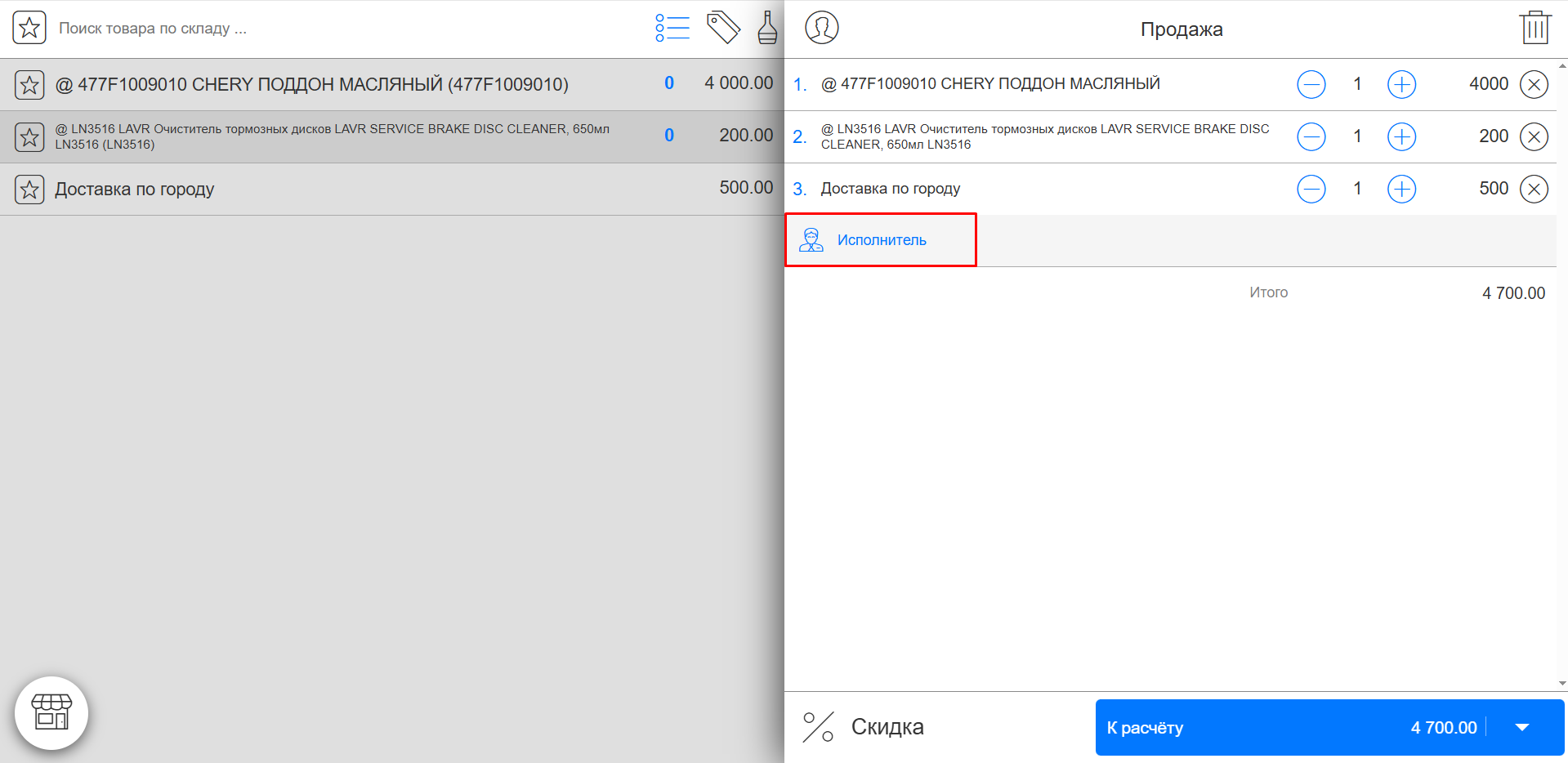Image resolution: width=1568 pixels, height=763 pixels.
Task: Select CHERY ПОДДОН МАСЛЯНЫЙ in product list
Action: 311,84
